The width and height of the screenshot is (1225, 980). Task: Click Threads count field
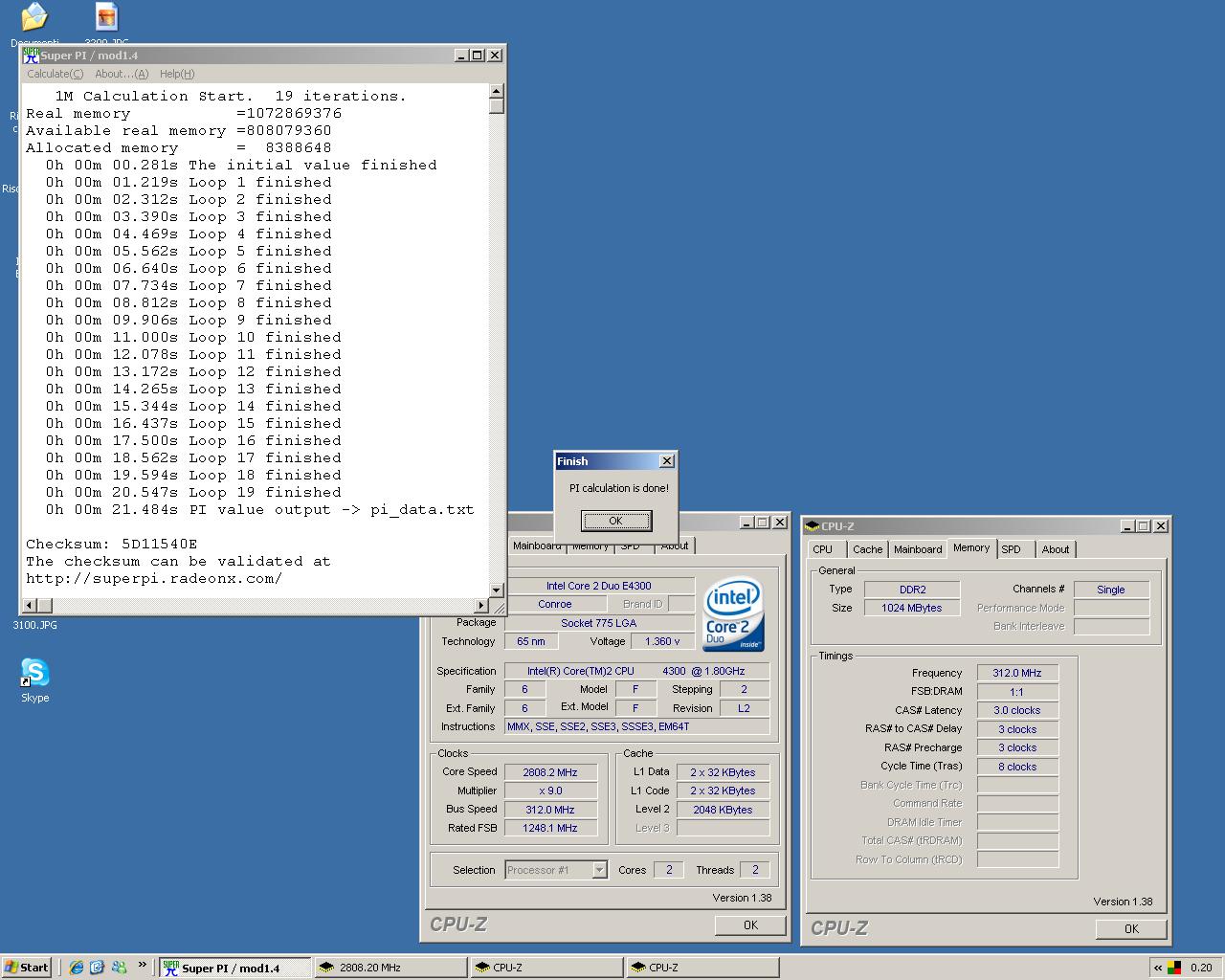pos(755,870)
